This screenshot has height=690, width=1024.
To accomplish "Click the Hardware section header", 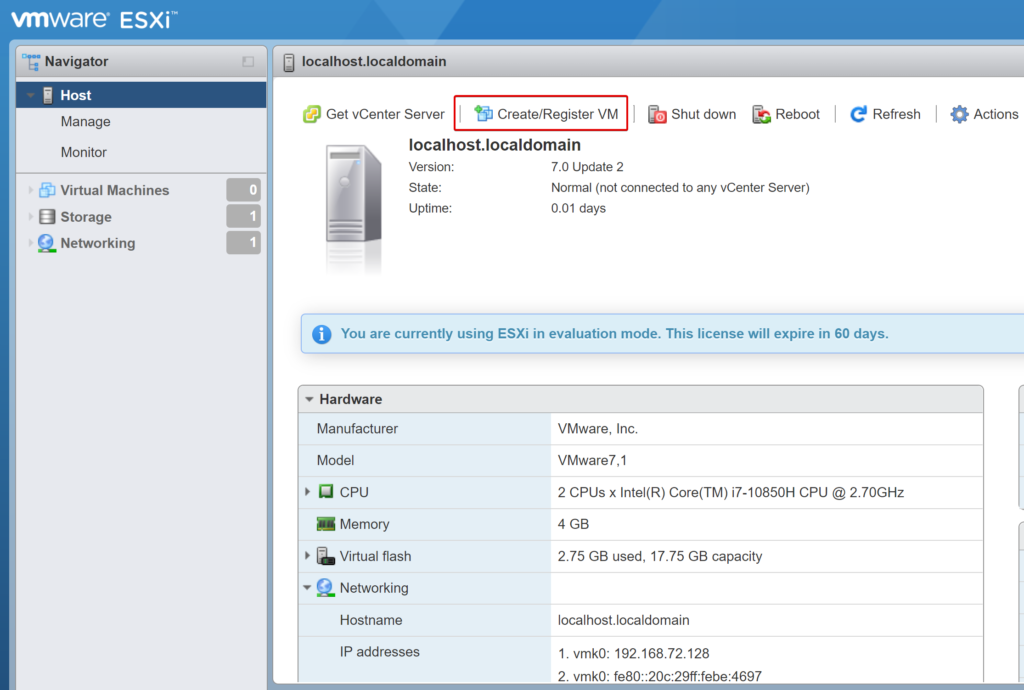I will pos(641,399).
